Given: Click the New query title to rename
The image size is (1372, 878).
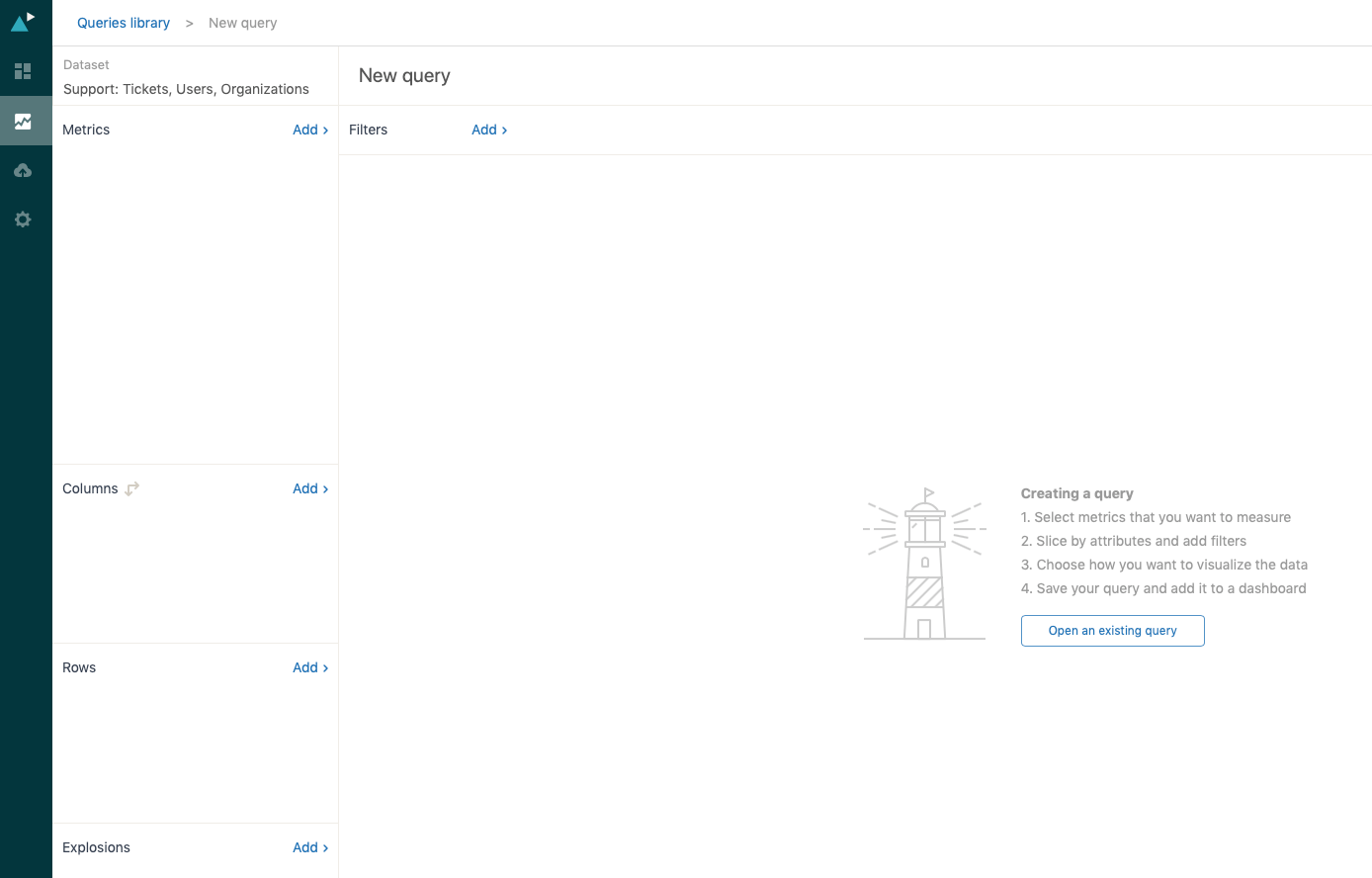Looking at the screenshot, I should tap(404, 76).
